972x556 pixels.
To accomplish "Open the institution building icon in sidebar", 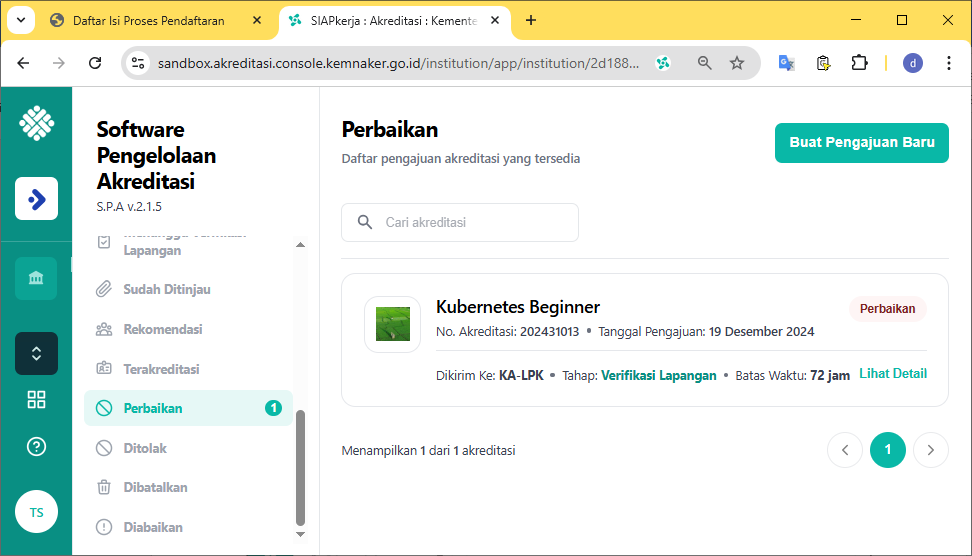I will (x=36, y=278).
